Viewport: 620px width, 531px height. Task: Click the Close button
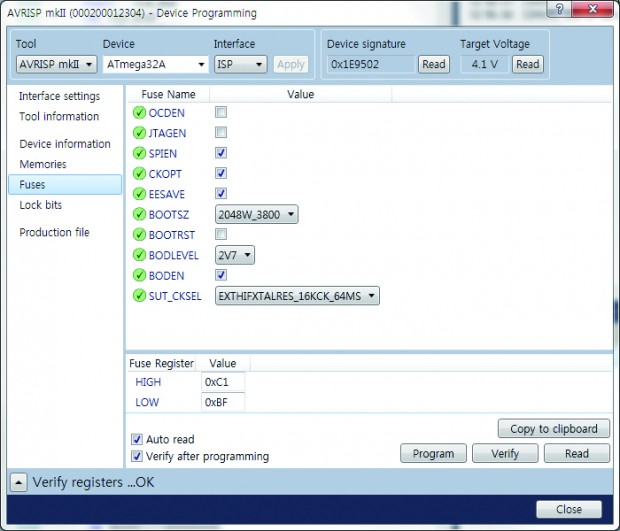pos(569,509)
